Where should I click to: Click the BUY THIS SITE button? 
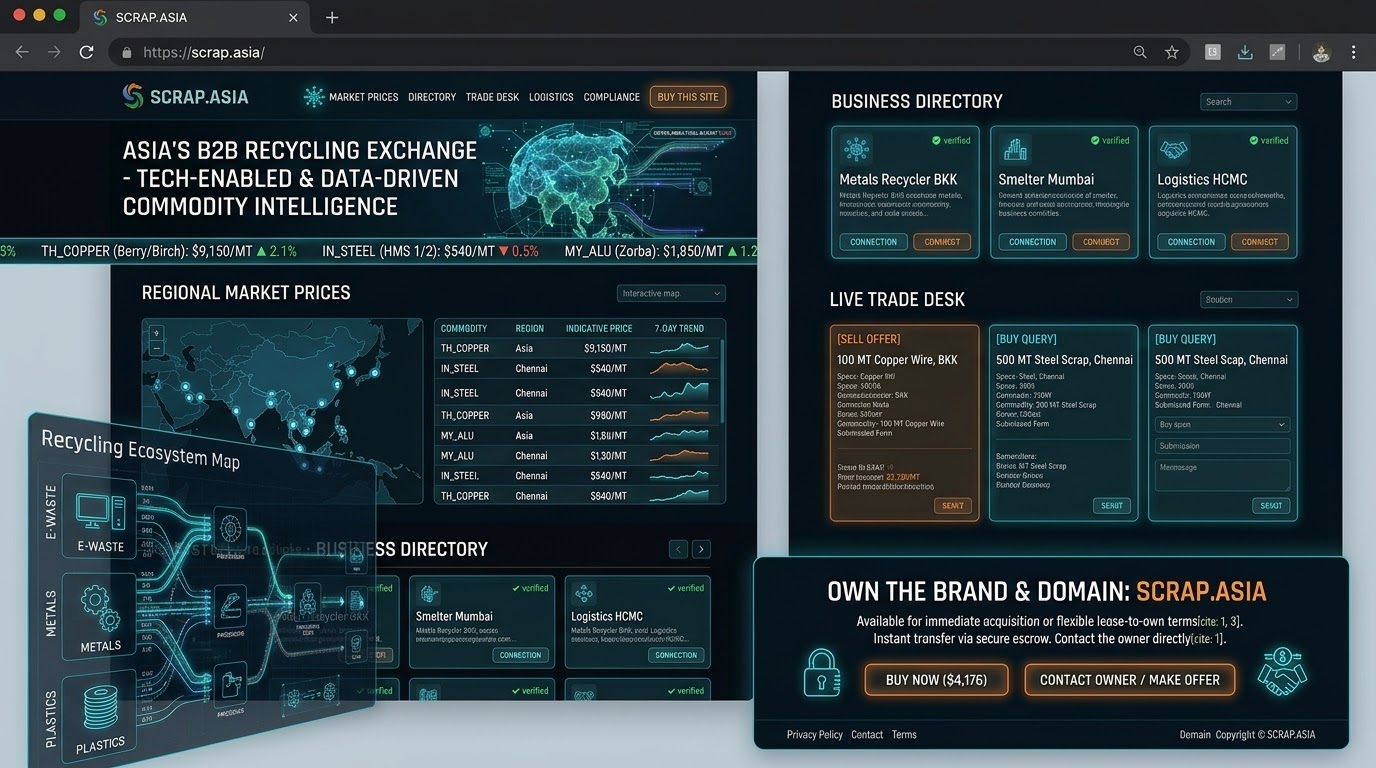(688, 97)
